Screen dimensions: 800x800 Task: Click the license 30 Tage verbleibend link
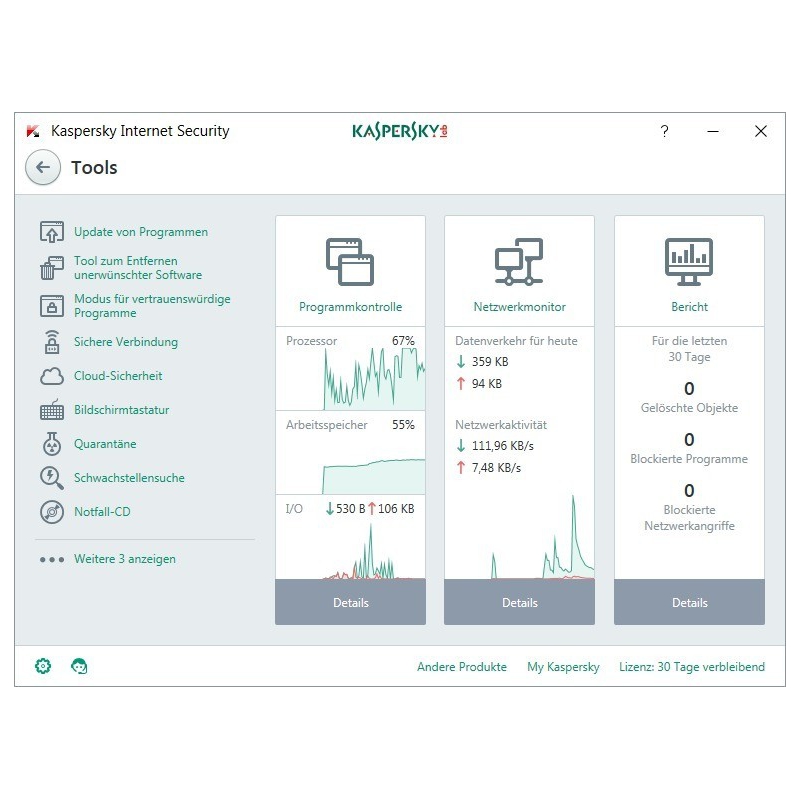pyautogui.click(x=692, y=667)
